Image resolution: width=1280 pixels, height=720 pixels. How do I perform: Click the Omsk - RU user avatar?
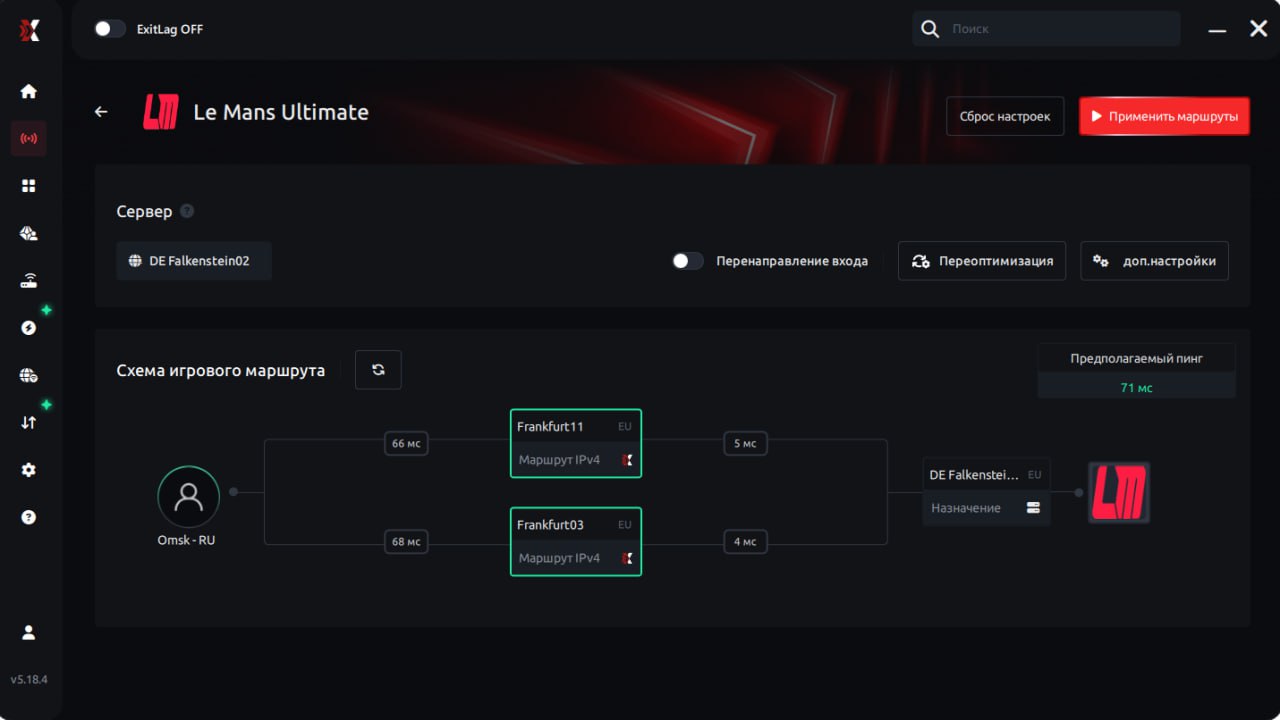pos(188,497)
